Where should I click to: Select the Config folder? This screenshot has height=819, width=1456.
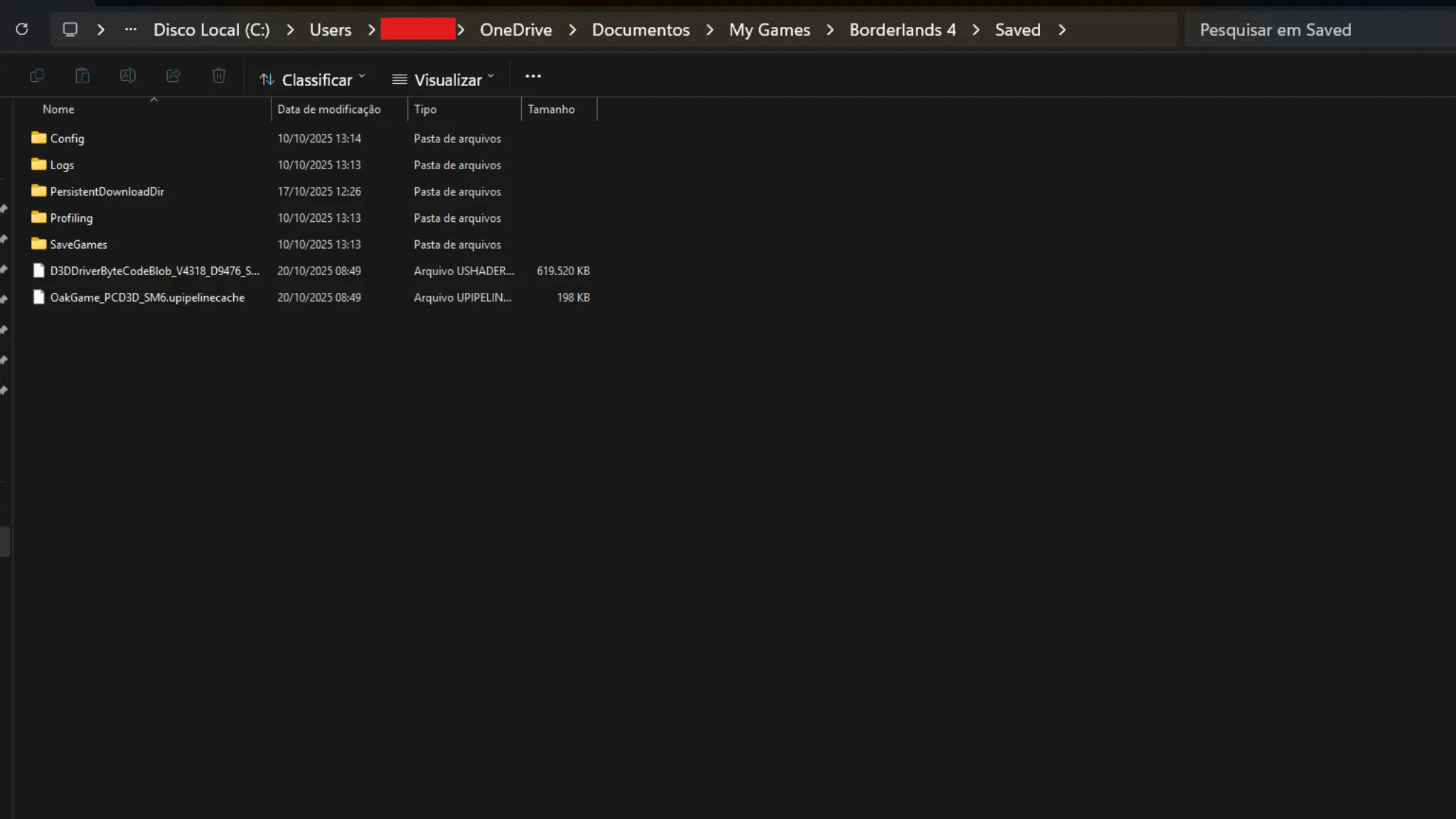(x=67, y=139)
